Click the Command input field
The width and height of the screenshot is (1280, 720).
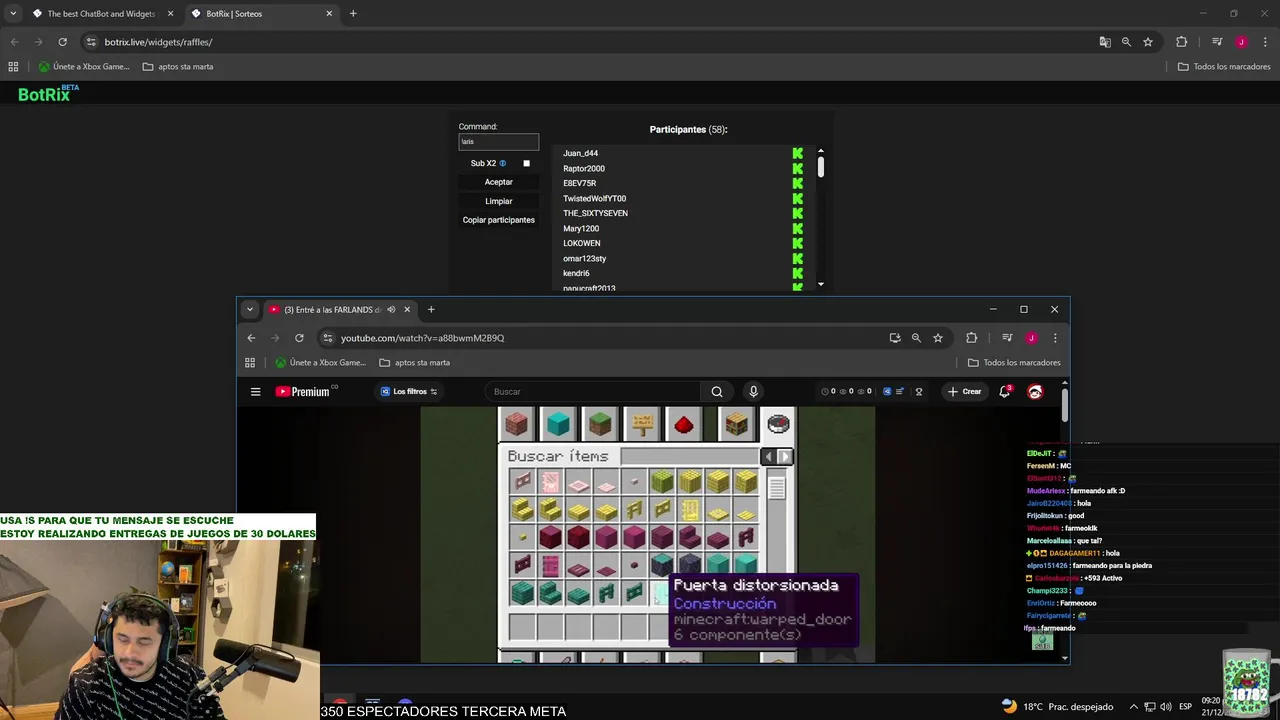click(499, 142)
